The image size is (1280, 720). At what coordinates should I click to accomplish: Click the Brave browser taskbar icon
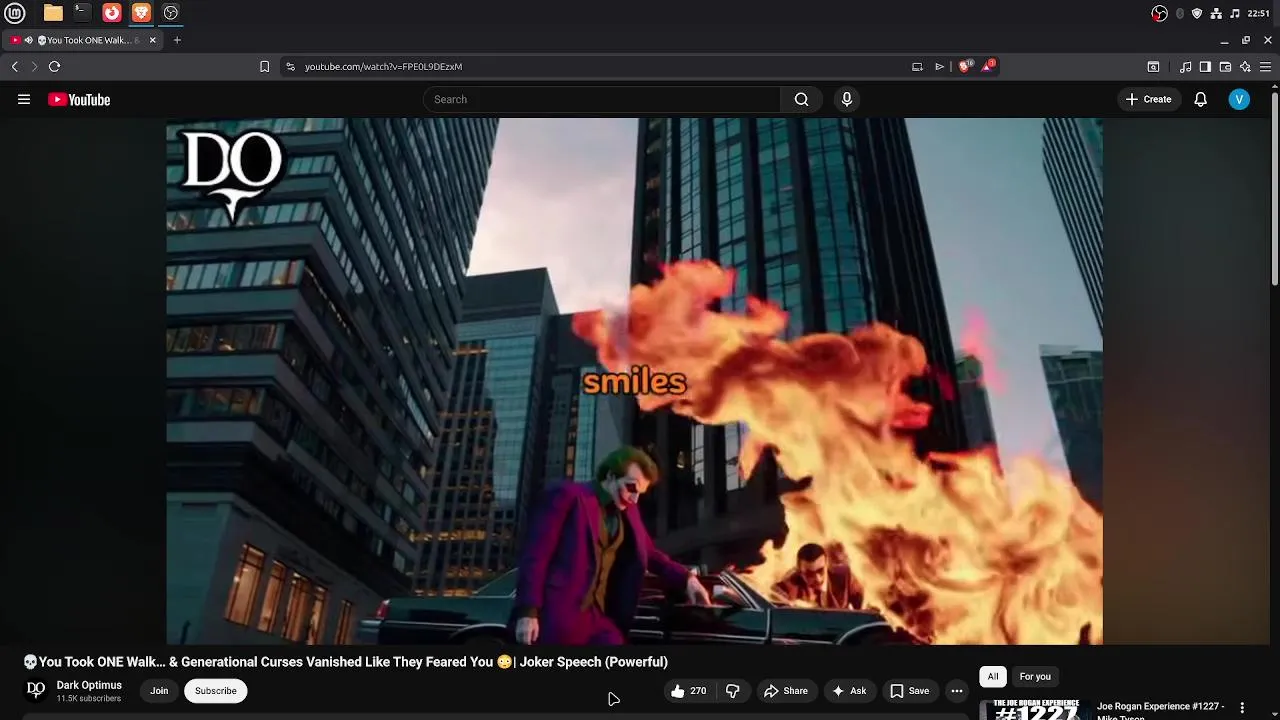(141, 13)
